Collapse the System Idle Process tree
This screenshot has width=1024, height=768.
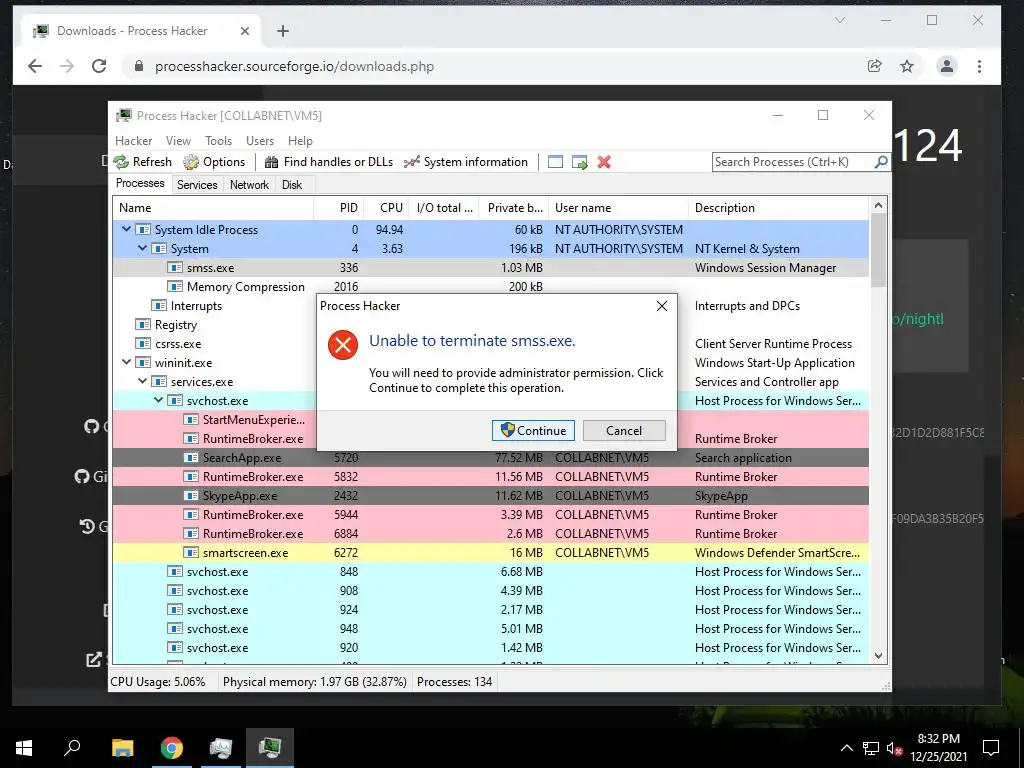(x=126, y=229)
